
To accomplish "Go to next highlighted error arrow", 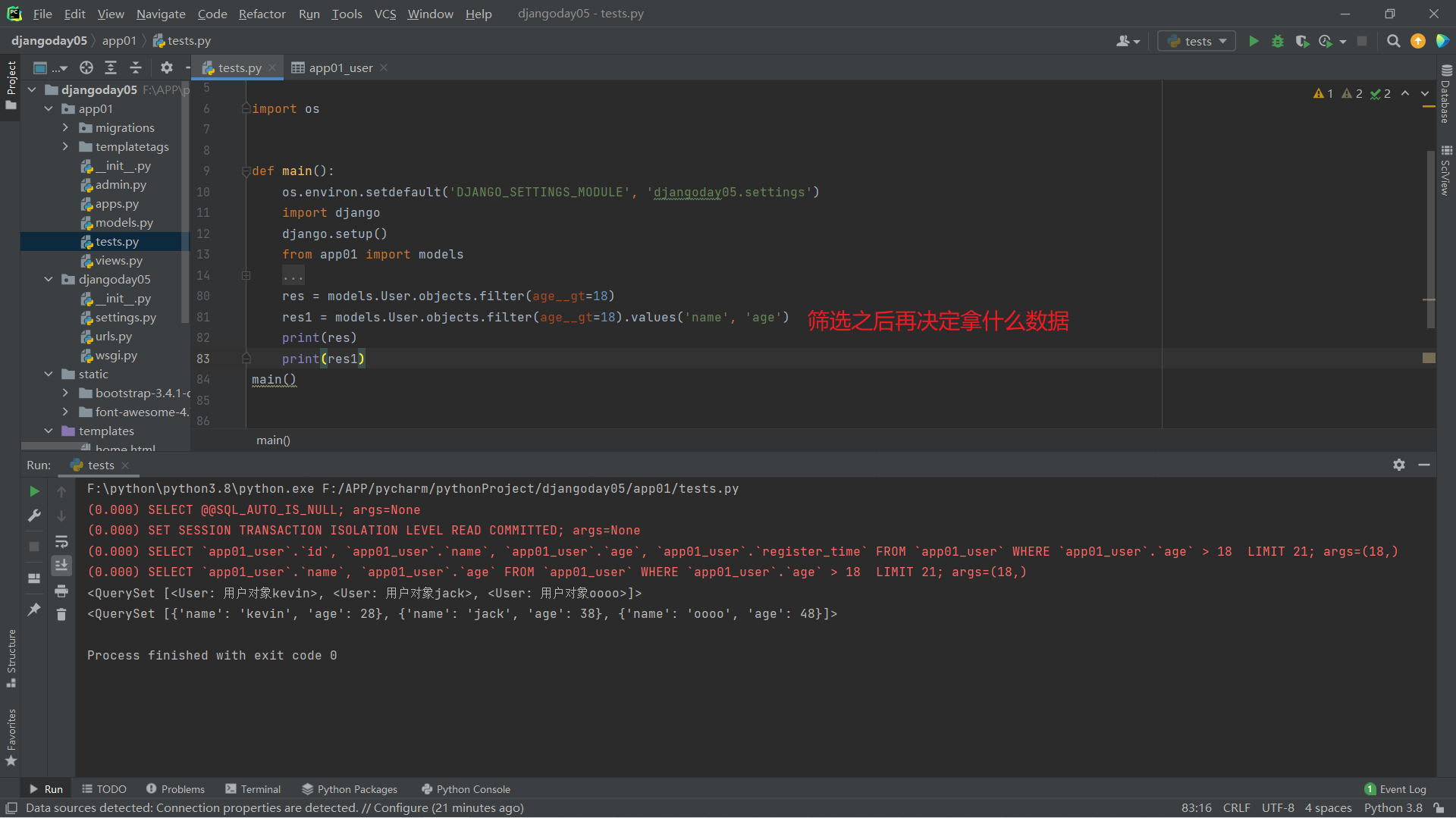I will pyautogui.click(x=1425, y=93).
